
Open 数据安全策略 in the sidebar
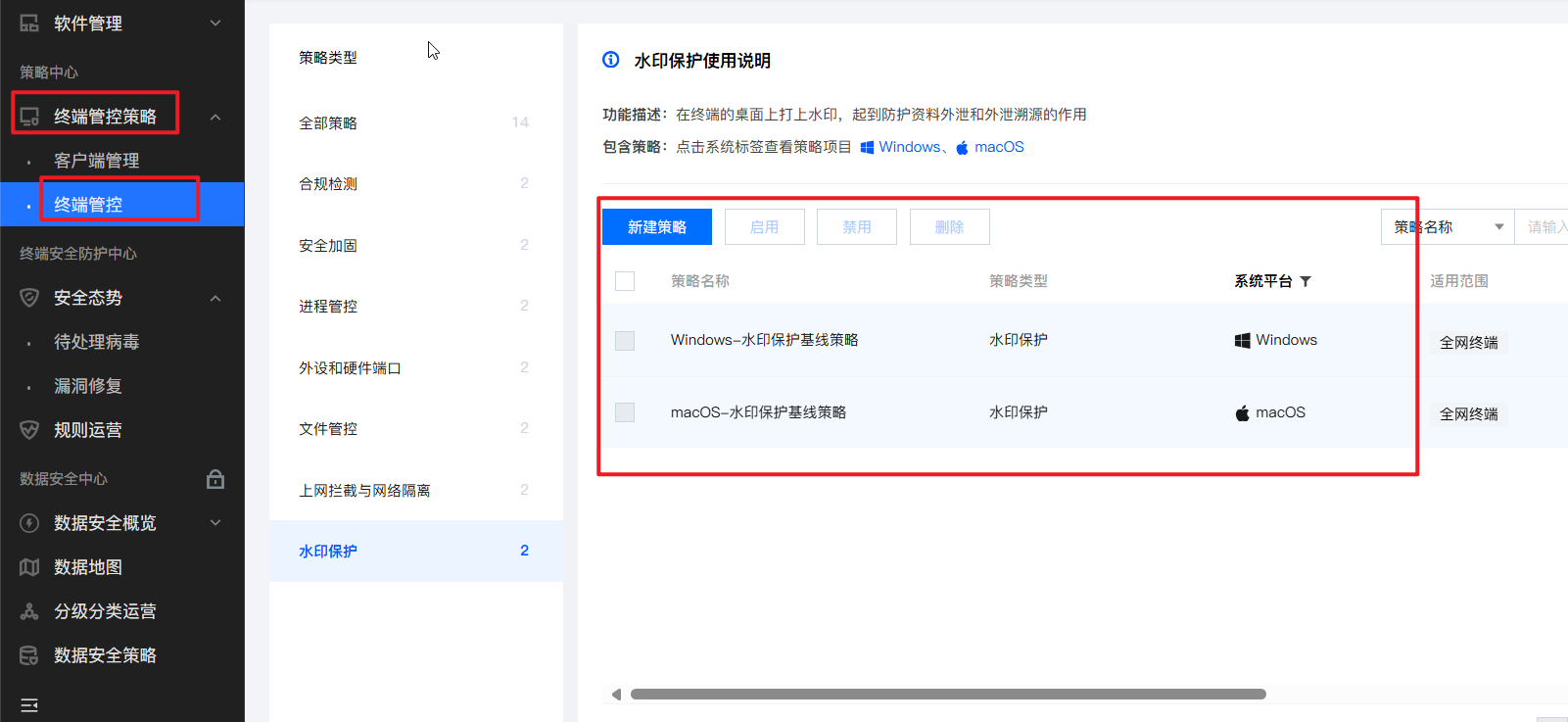[x=105, y=655]
